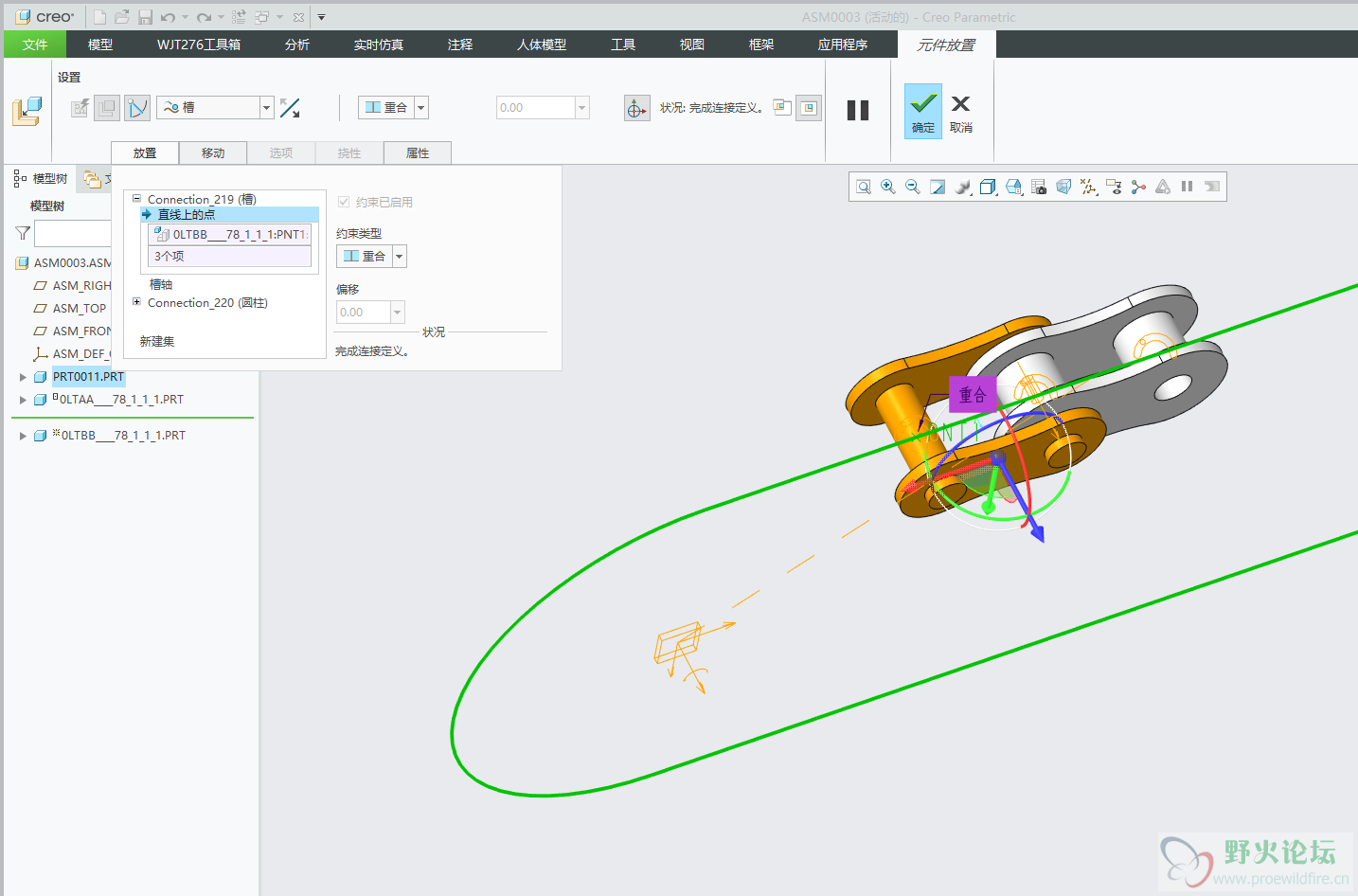Toggle the 3D dragger display icon
The height and width of the screenshot is (896, 1358).
point(636,108)
